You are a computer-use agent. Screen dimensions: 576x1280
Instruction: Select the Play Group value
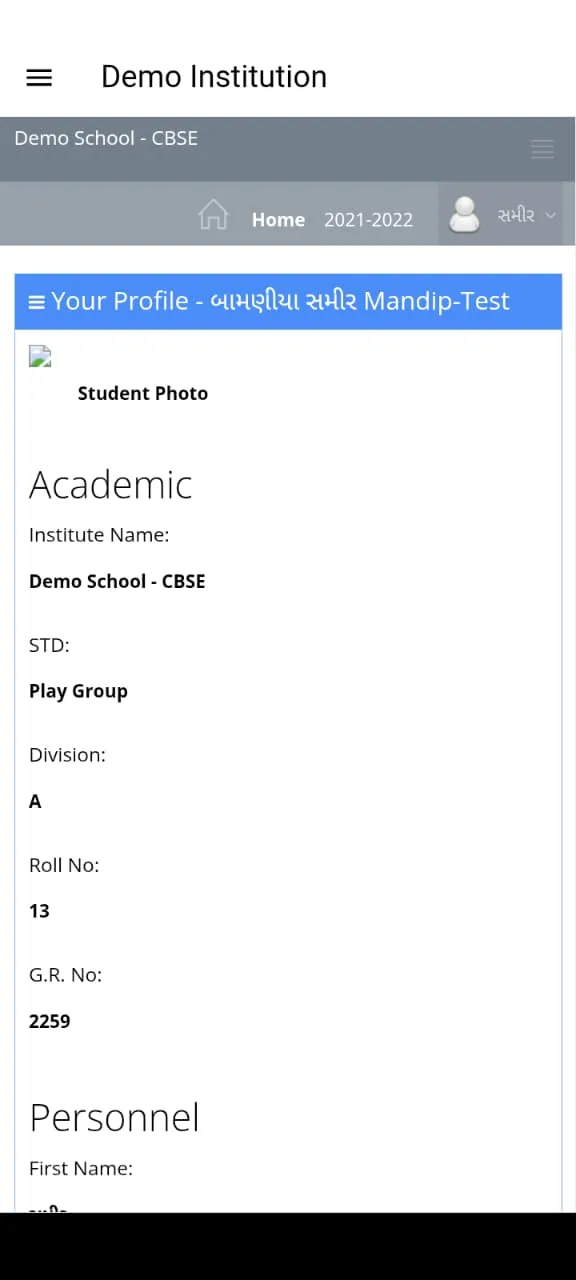pos(78,691)
